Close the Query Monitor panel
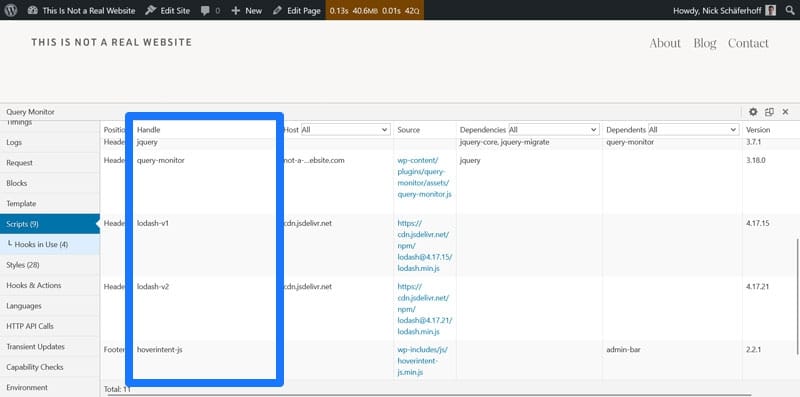Screen dimensions: 800x397 (x=785, y=112)
